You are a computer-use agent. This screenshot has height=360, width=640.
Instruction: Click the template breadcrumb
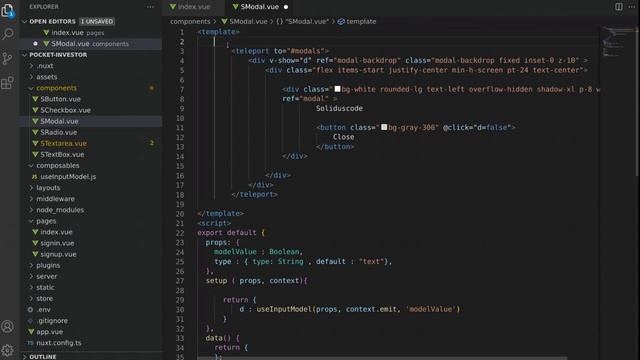pos(357,22)
